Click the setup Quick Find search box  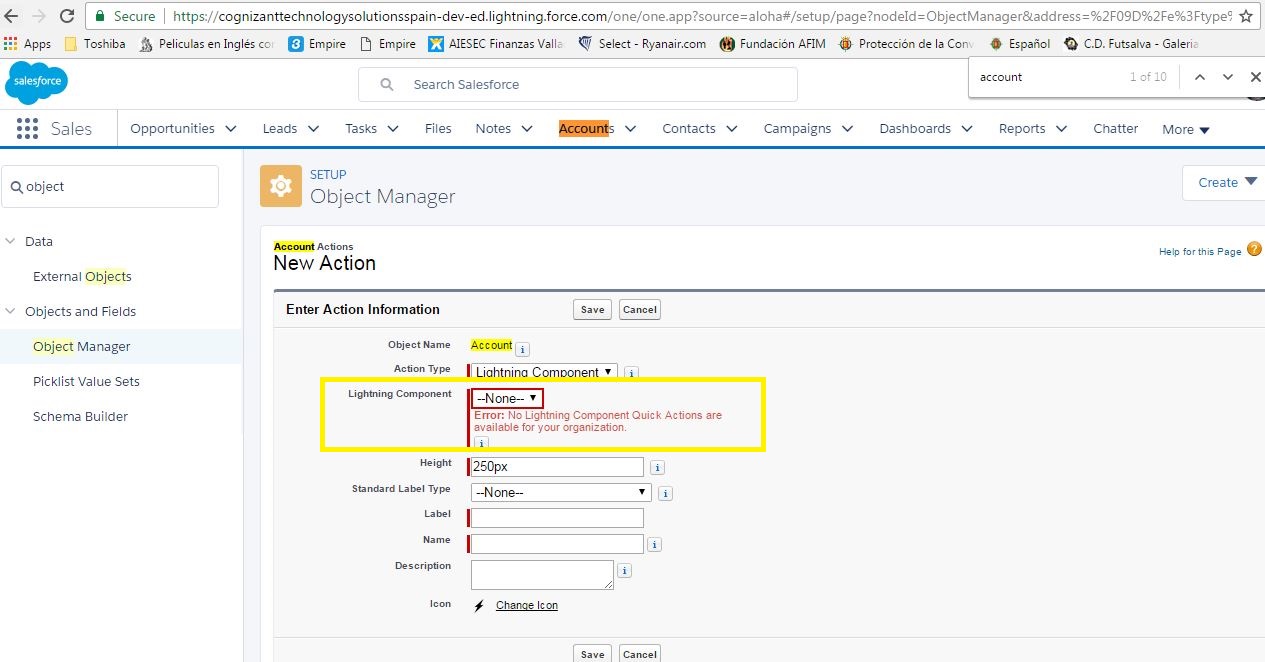point(110,187)
